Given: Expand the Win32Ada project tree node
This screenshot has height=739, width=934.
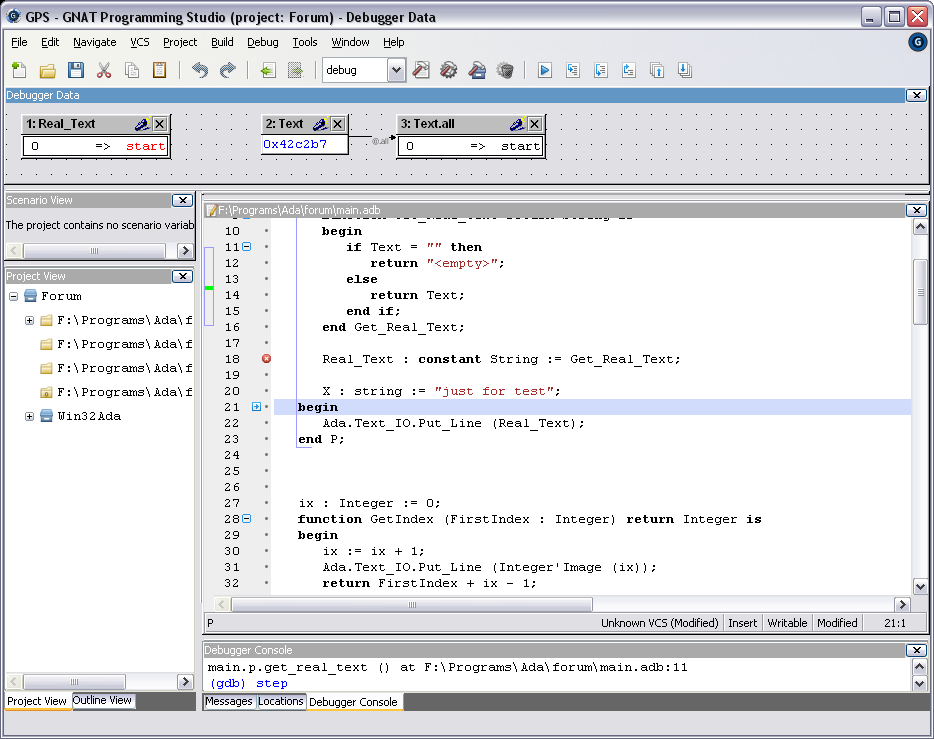Looking at the screenshot, I should pos(30,416).
